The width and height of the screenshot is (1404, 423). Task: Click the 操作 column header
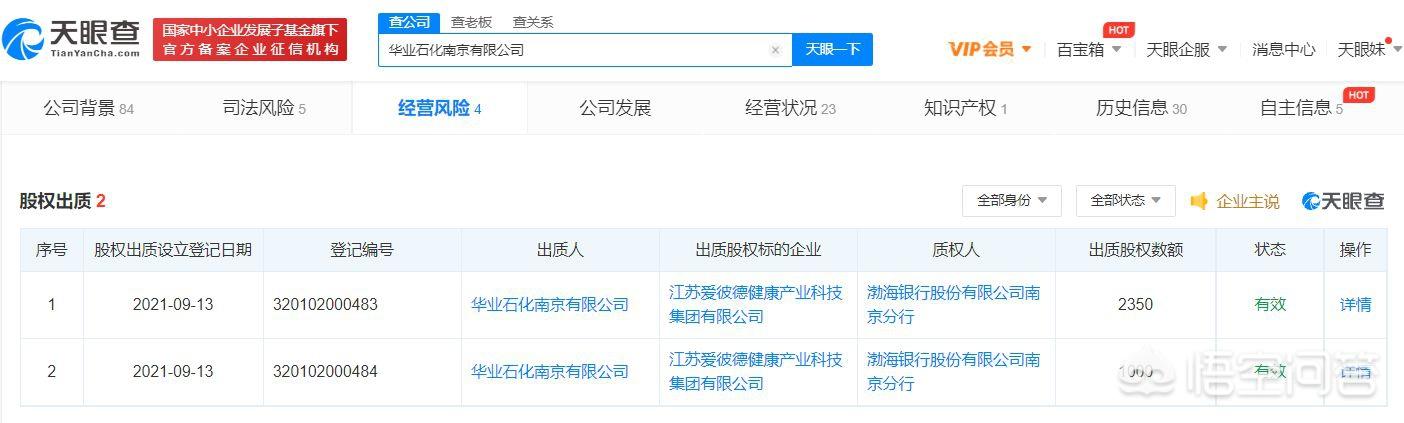pyautogui.click(x=1356, y=250)
